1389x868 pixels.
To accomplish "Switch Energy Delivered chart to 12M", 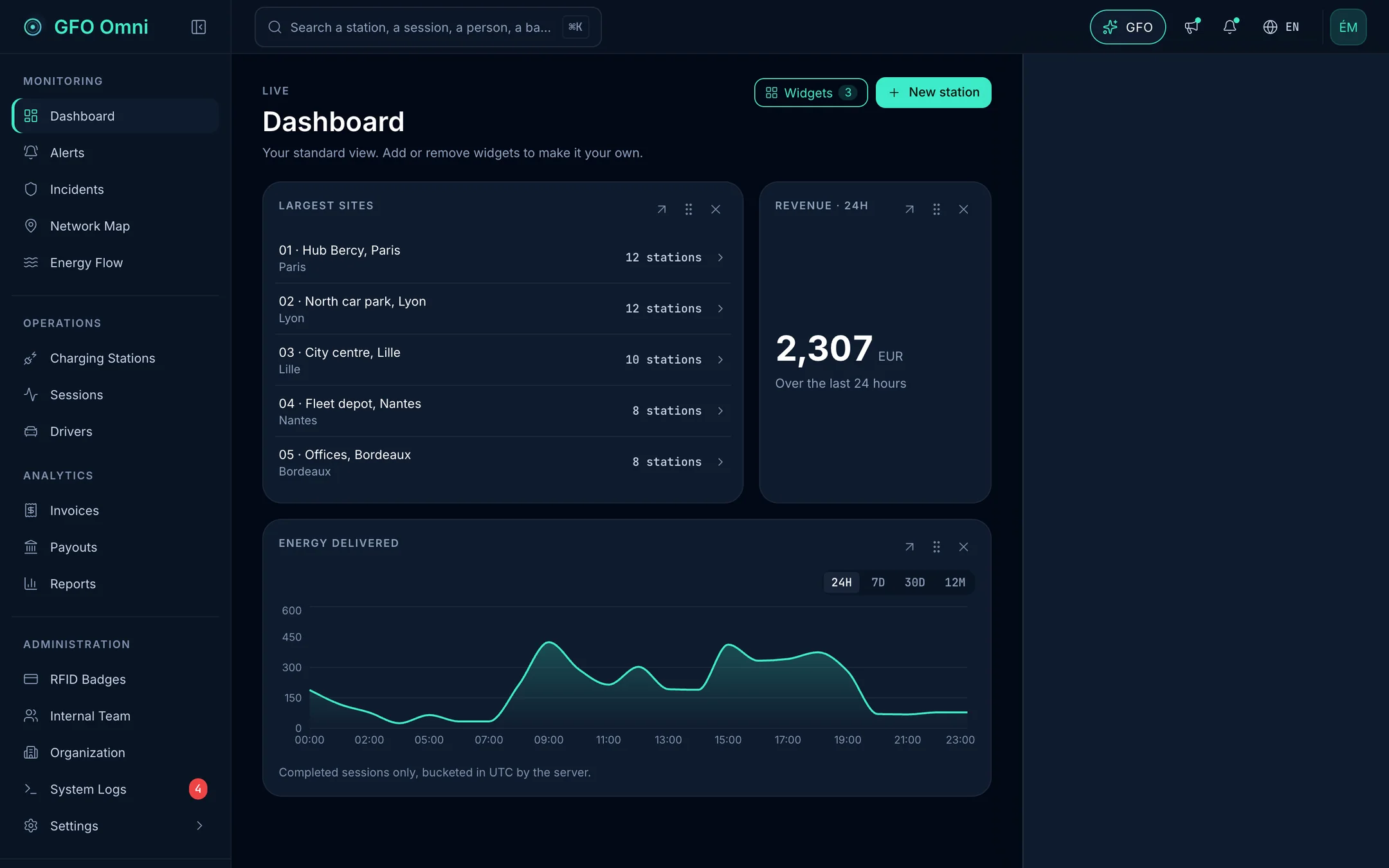I will pyautogui.click(x=954, y=583).
